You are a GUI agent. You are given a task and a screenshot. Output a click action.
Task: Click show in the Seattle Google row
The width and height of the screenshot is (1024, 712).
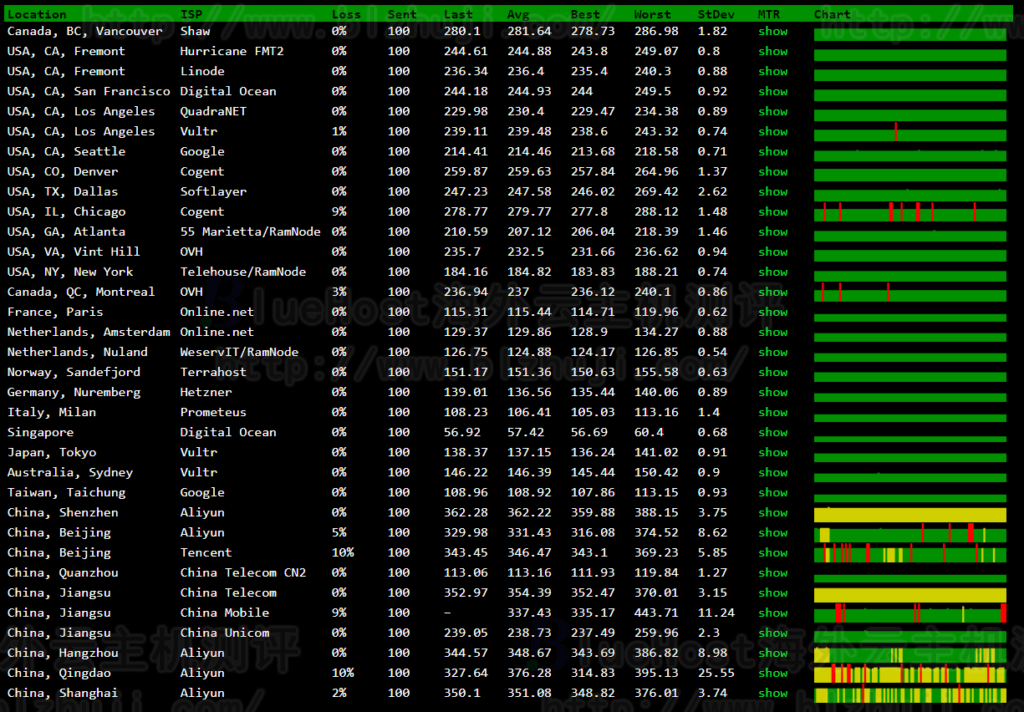coord(773,152)
